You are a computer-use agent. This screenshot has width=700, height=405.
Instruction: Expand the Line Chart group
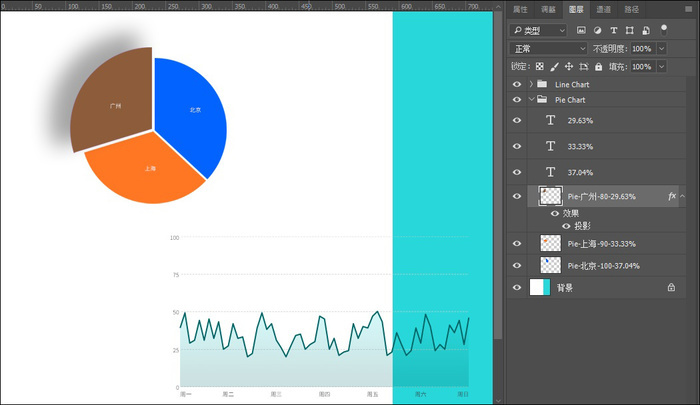tap(531, 84)
